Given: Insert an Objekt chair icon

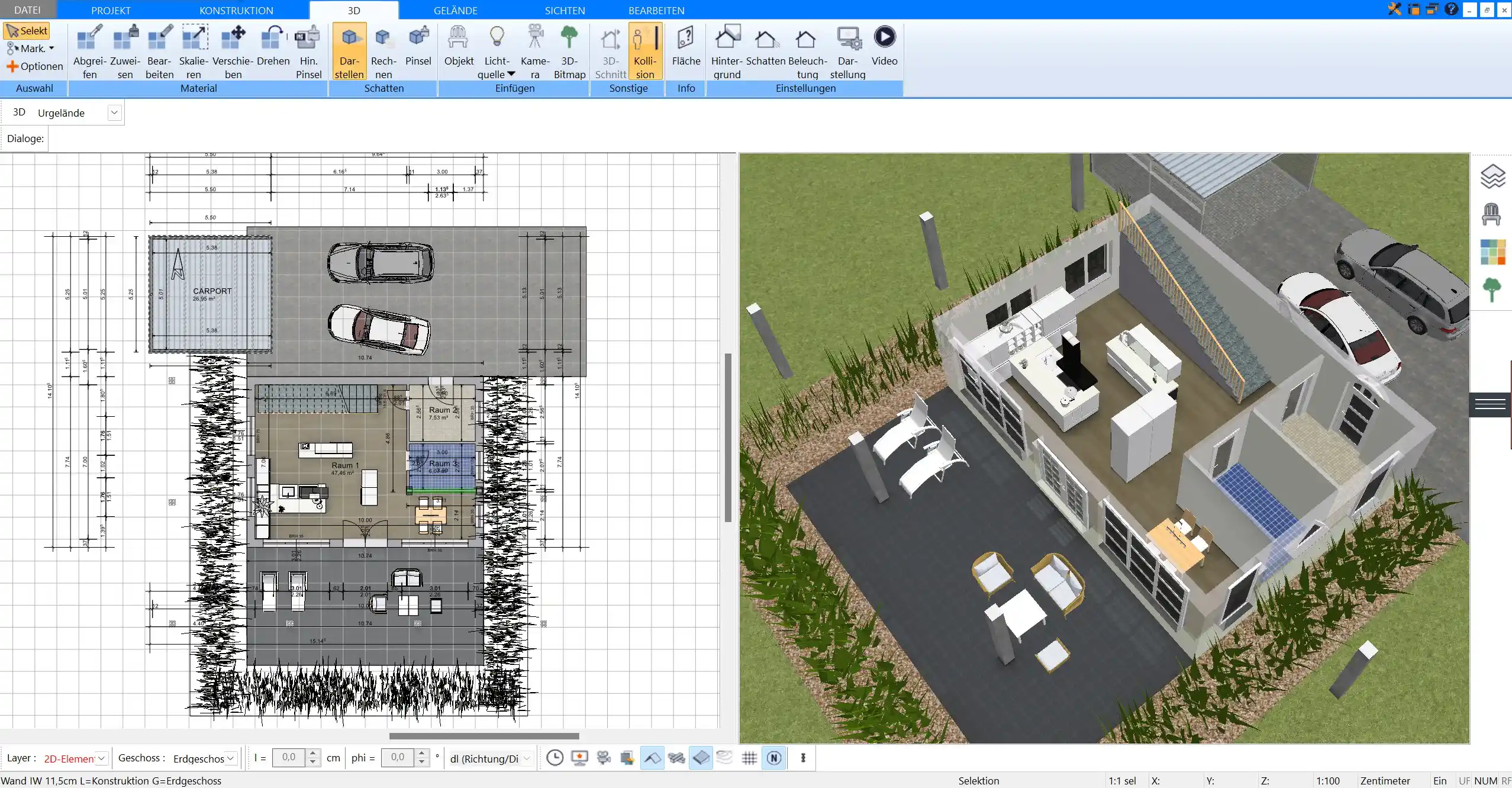Looking at the screenshot, I should pyautogui.click(x=459, y=46).
